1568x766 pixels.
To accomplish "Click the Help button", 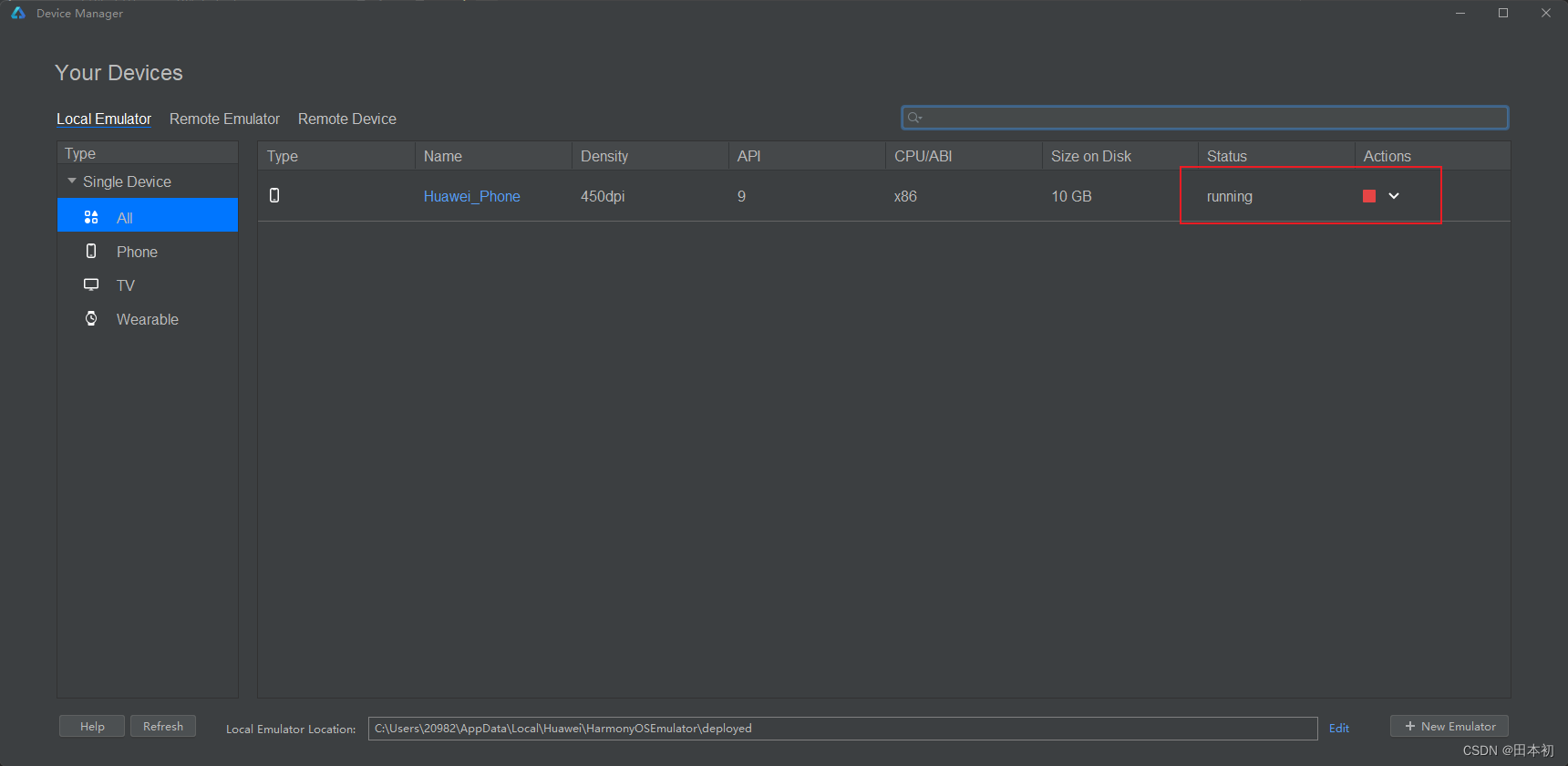I will click(92, 726).
